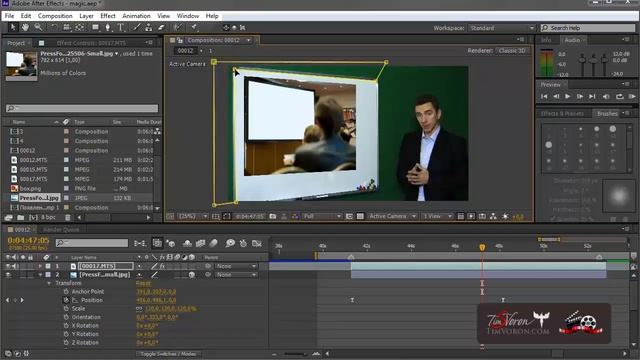Viewport: 640px width, 360px height.
Task: Select box.png in the Project panel
Action: (30, 189)
